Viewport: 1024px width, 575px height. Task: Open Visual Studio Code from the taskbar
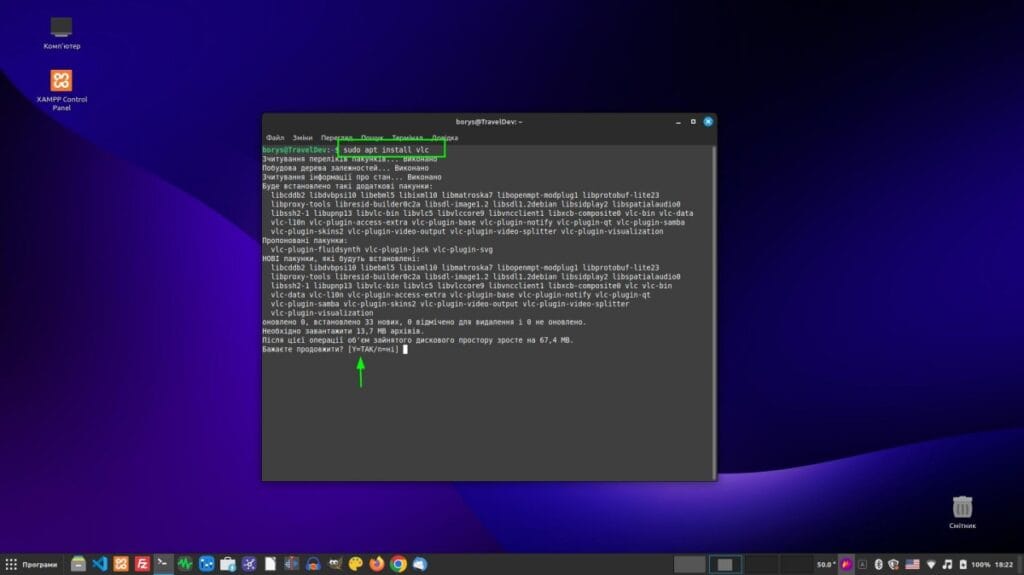click(x=99, y=564)
